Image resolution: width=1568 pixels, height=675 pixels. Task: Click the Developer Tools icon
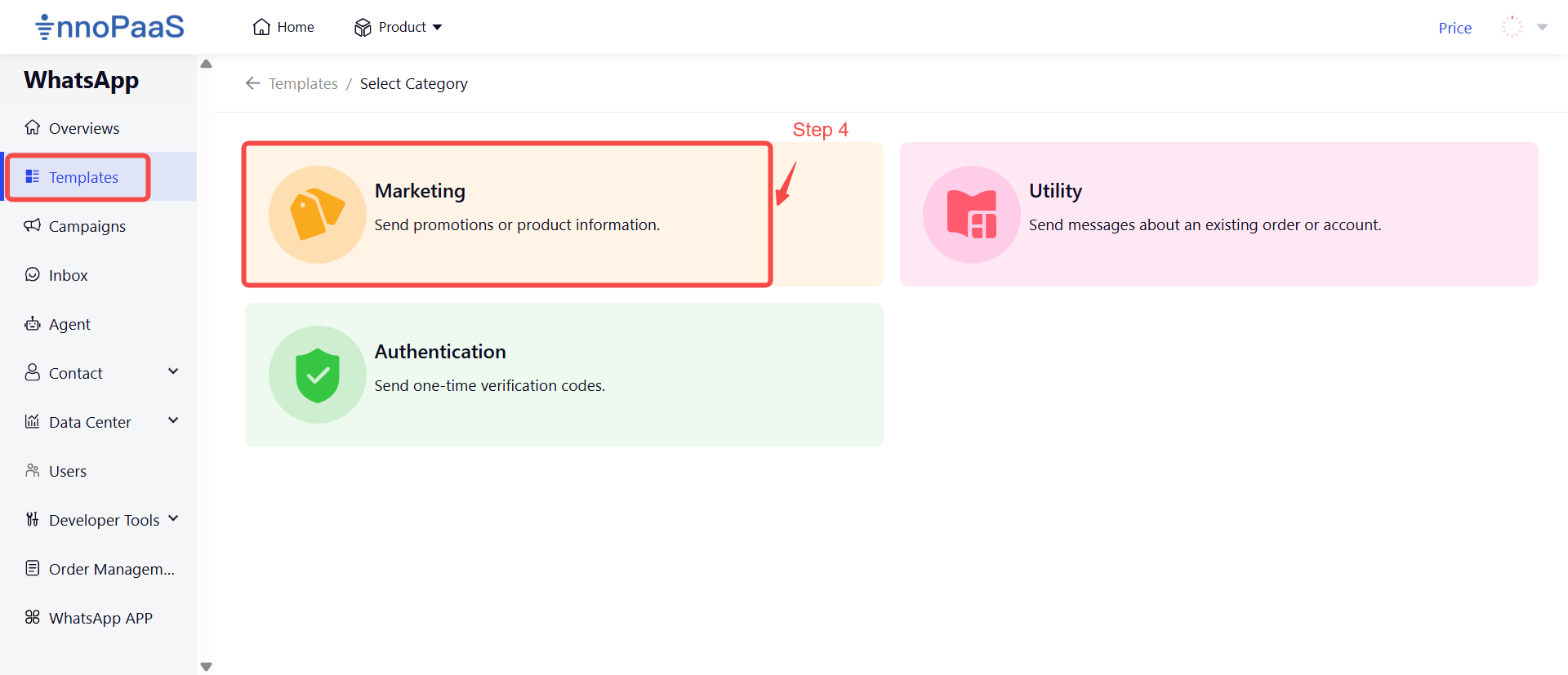tap(33, 519)
